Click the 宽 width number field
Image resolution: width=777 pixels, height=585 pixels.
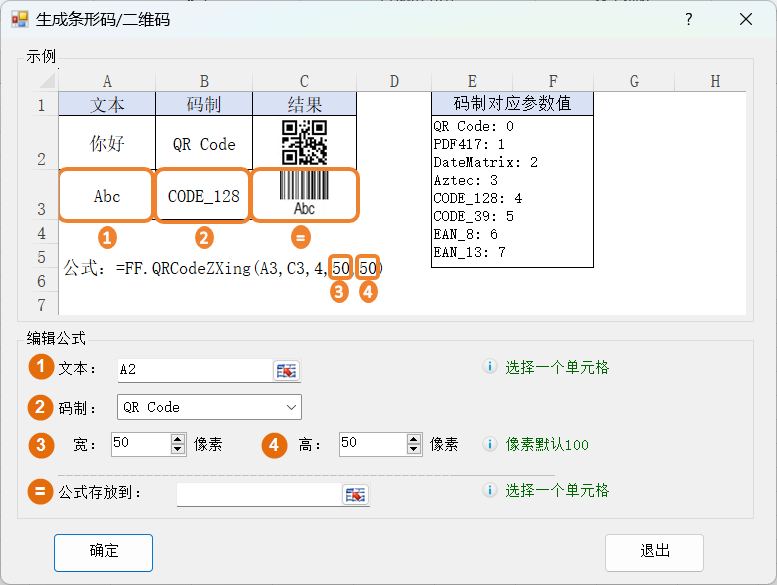[x=140, y=444]
